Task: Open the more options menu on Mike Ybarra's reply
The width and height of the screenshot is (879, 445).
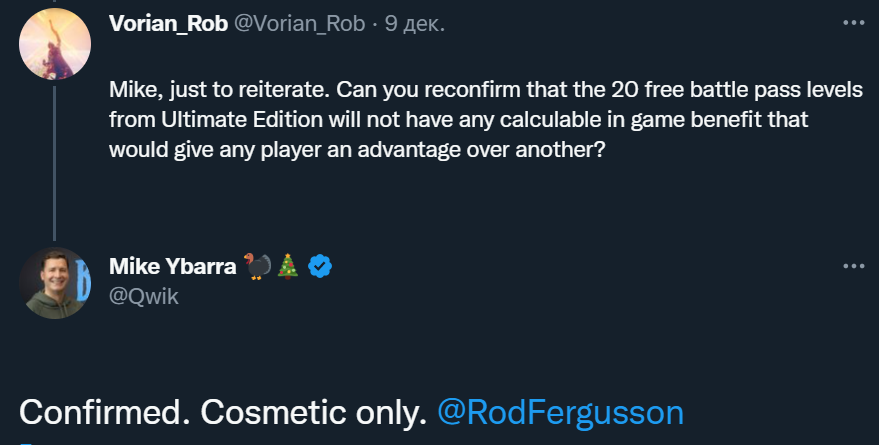Action: tap(852, 266)
